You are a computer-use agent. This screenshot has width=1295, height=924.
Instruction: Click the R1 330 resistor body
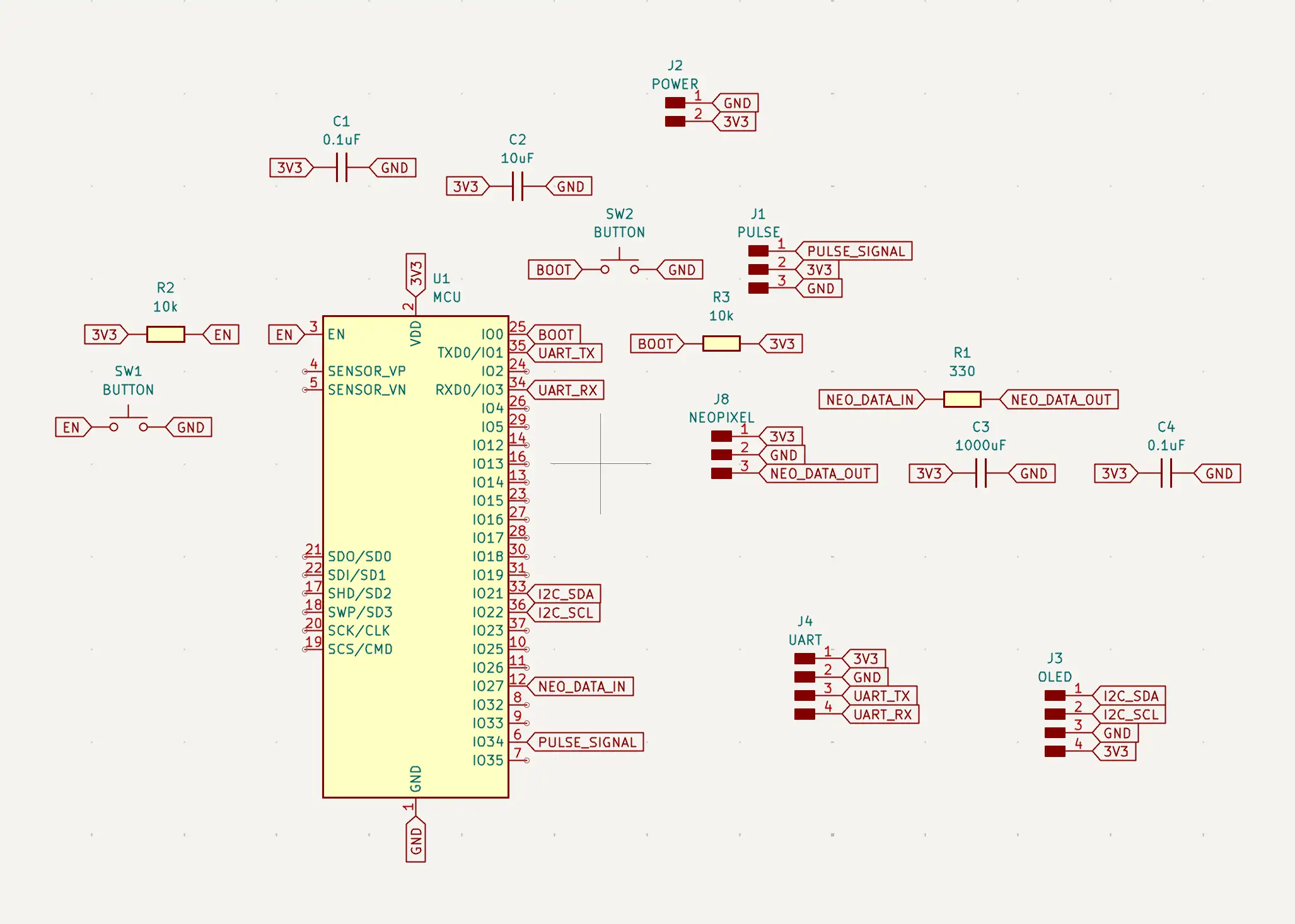coord(962,400)
